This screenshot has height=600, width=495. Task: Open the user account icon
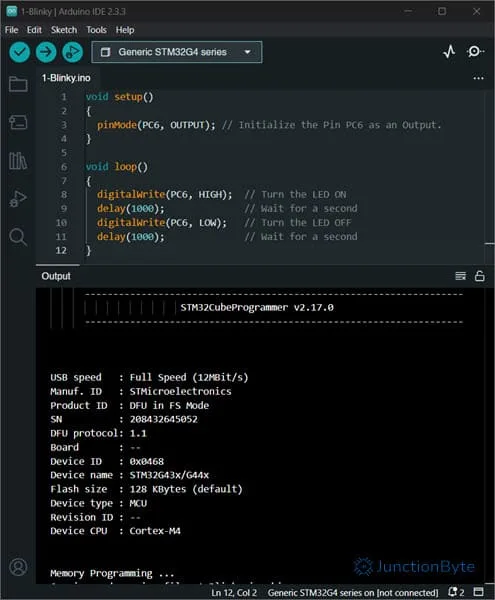(x=18, y=566)
